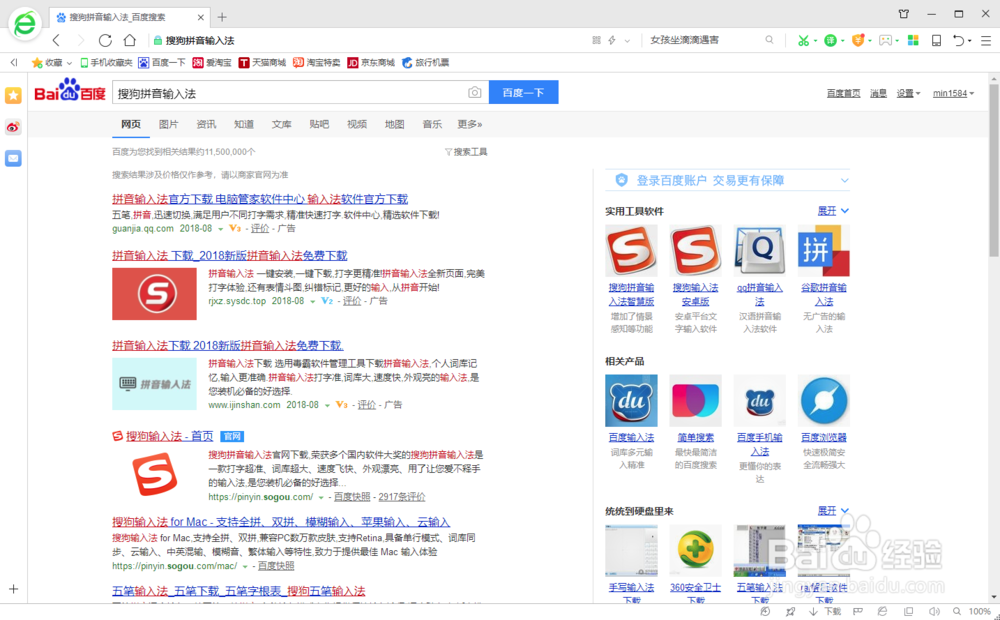
Task: Open the 设置 settings dropdown
Action: coord(908,93)
